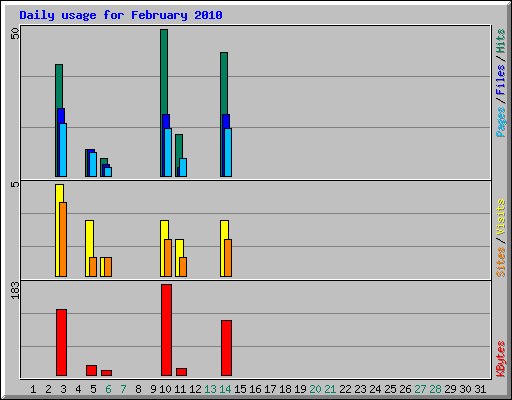Select the orange Sites bar for day 5

(x=93, y=267)
